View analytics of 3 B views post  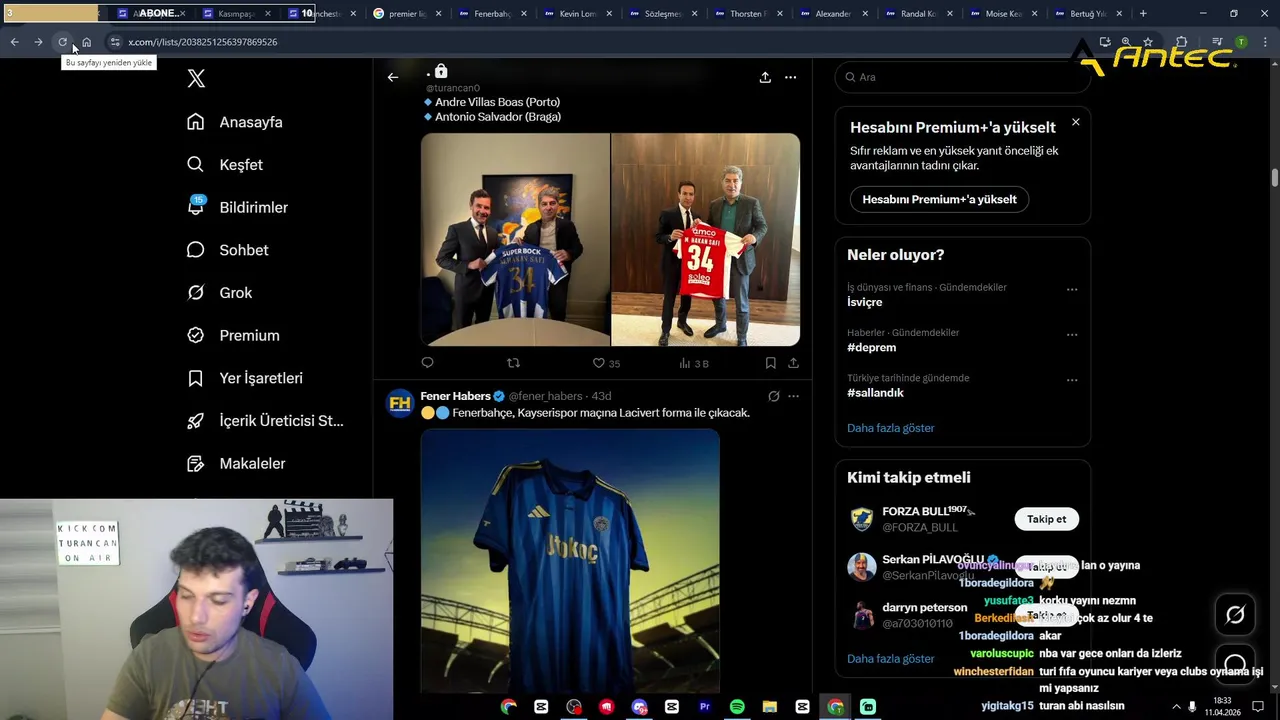click(694, 363)
